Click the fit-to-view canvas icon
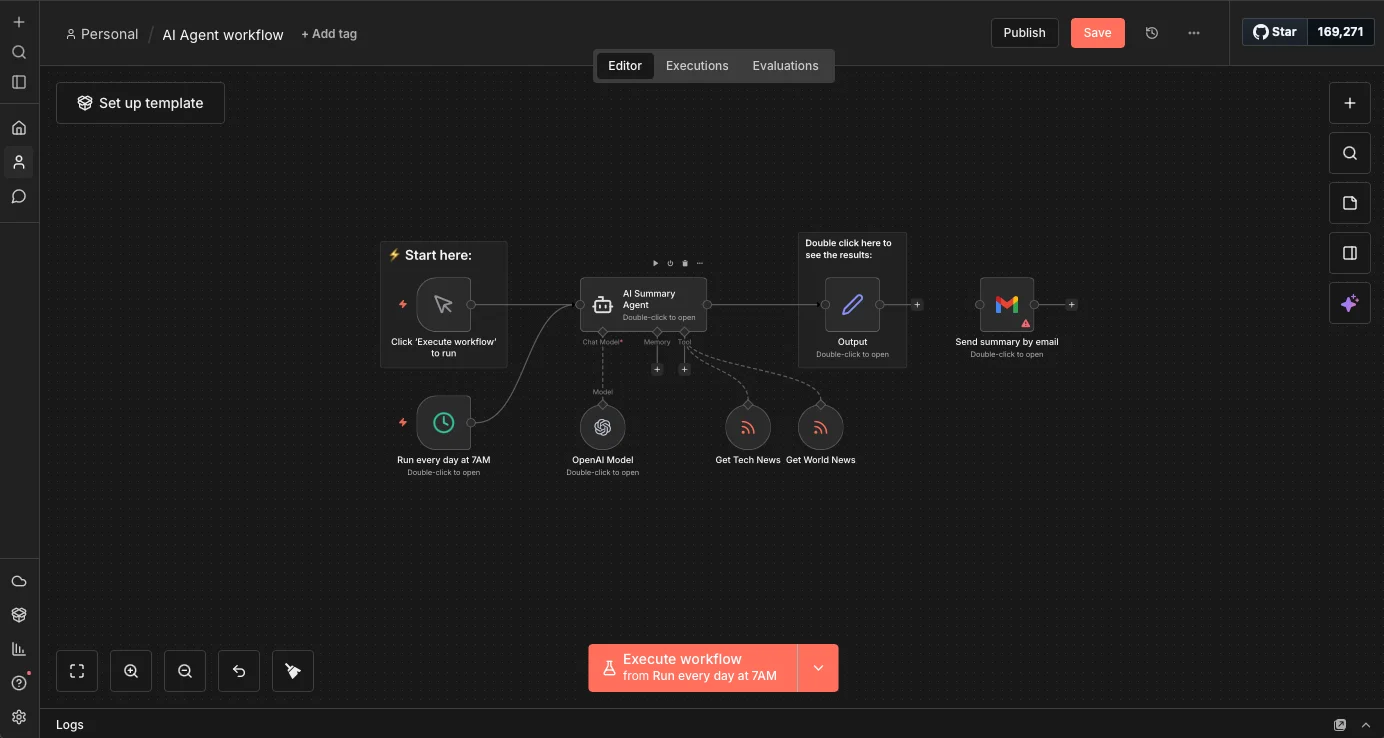 (x=77, y=671)
